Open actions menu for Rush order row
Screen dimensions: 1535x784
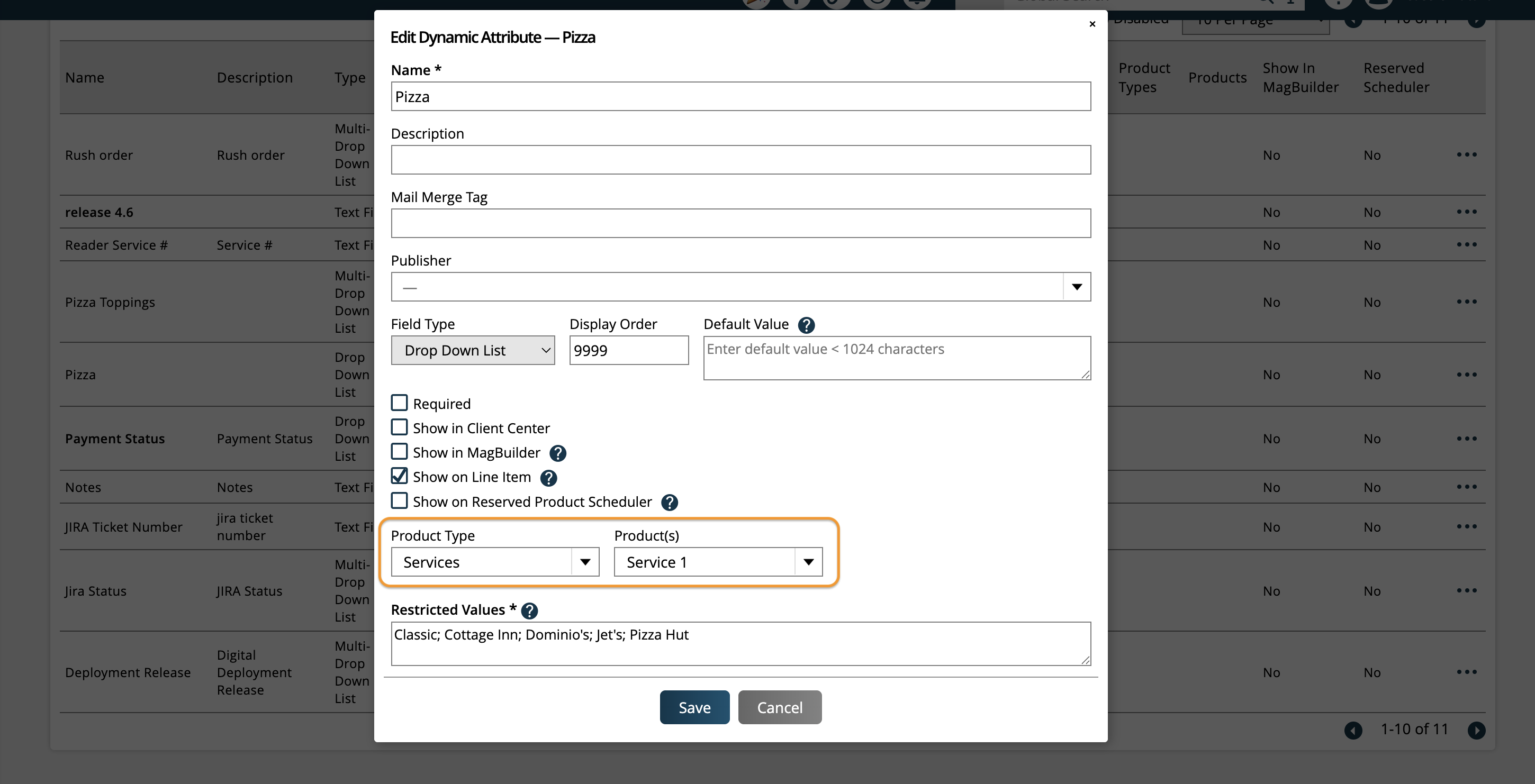(x=1468, y=154)
